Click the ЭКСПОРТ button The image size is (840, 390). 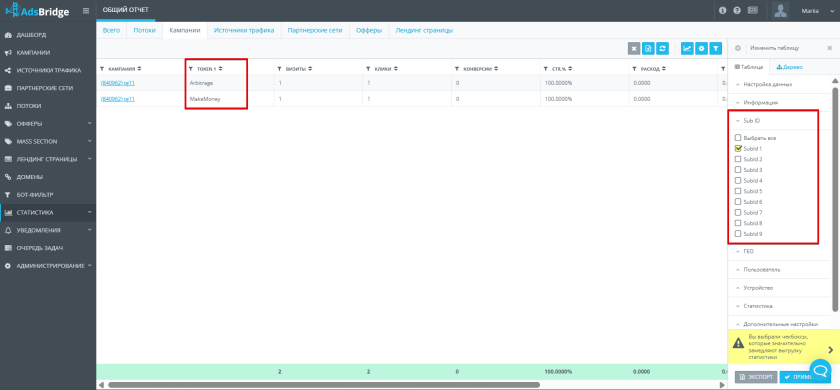click(x=756, y=377)
